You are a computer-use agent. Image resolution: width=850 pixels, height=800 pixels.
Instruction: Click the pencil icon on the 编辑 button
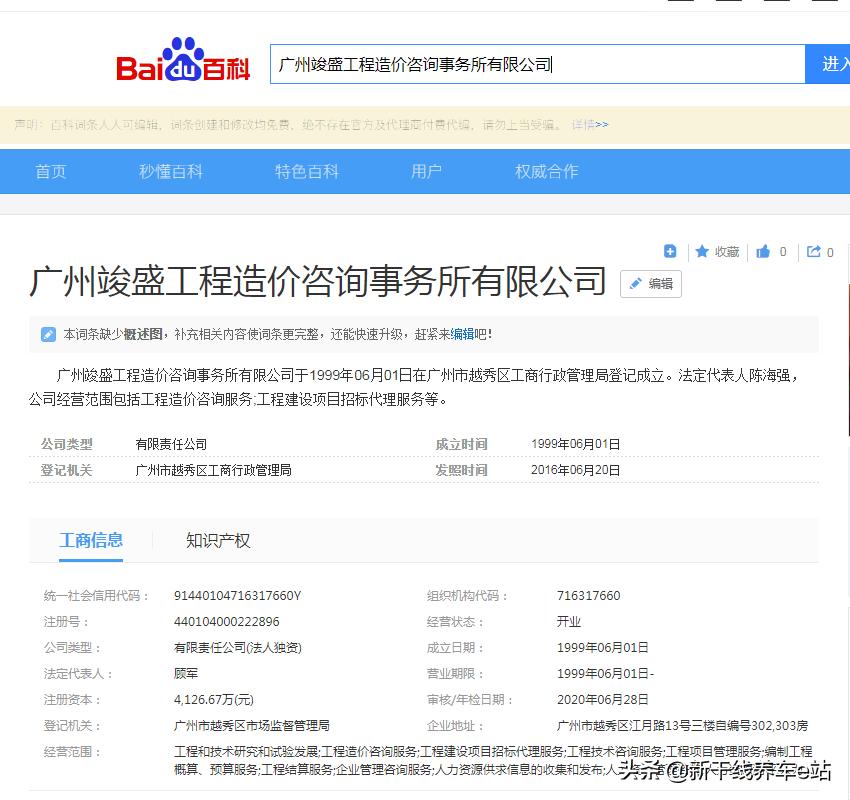pos(637,284)
